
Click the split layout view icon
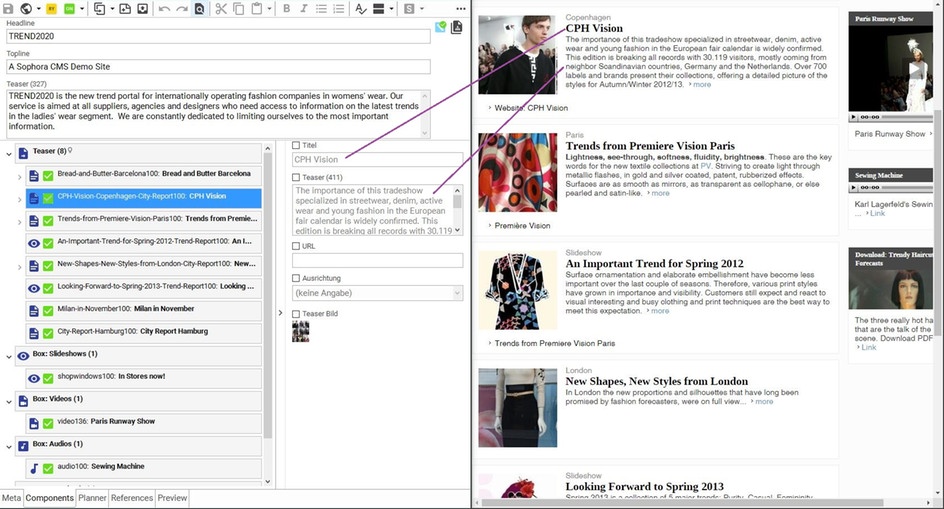(x=379, y=8)
